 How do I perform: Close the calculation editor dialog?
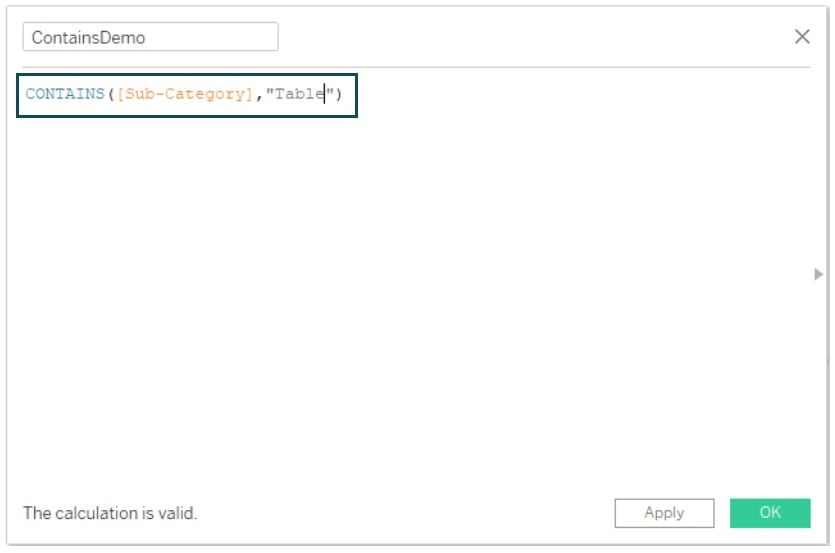(802, 37)
